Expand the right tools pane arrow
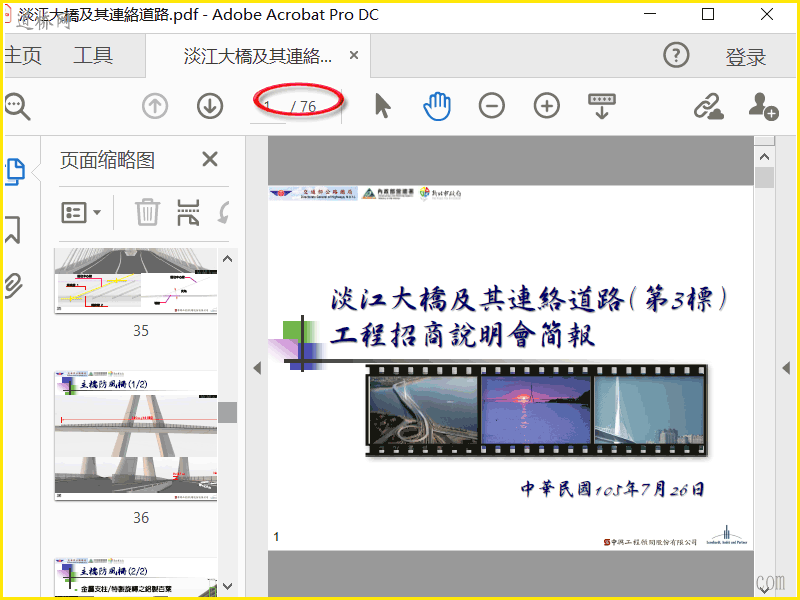 (786, 368)
